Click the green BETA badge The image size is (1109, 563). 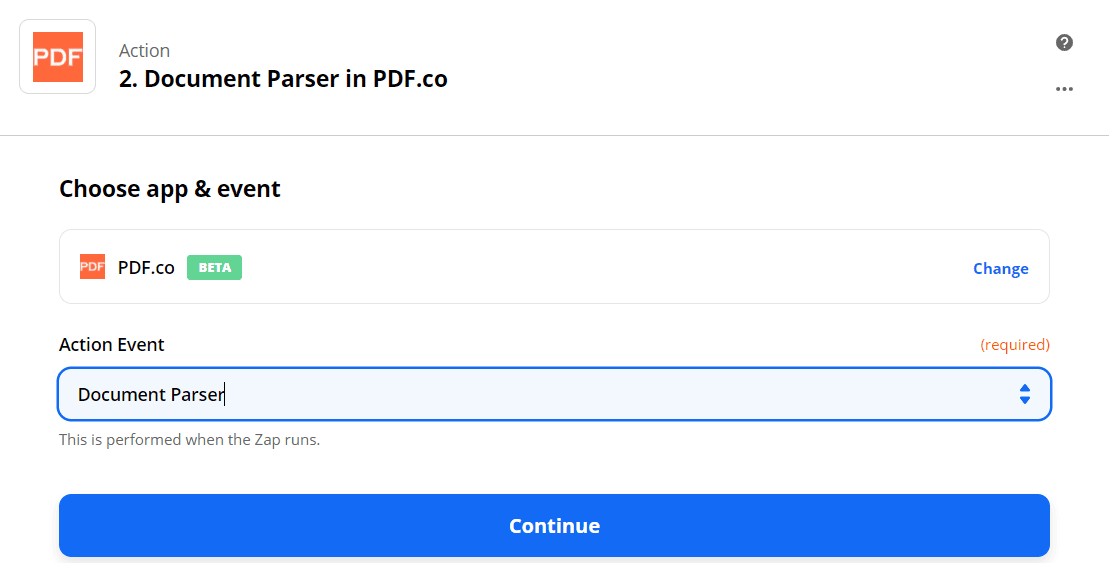(214, 268)
